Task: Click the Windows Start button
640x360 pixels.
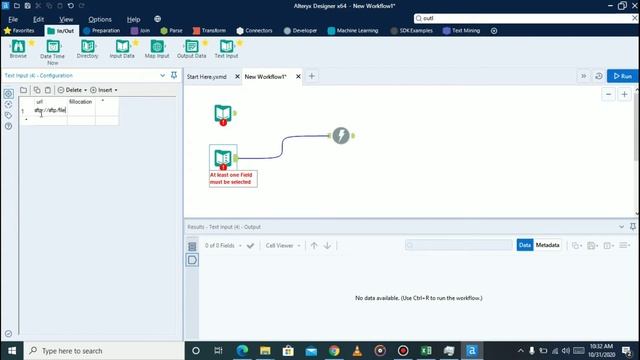Action: pos(12,351)
